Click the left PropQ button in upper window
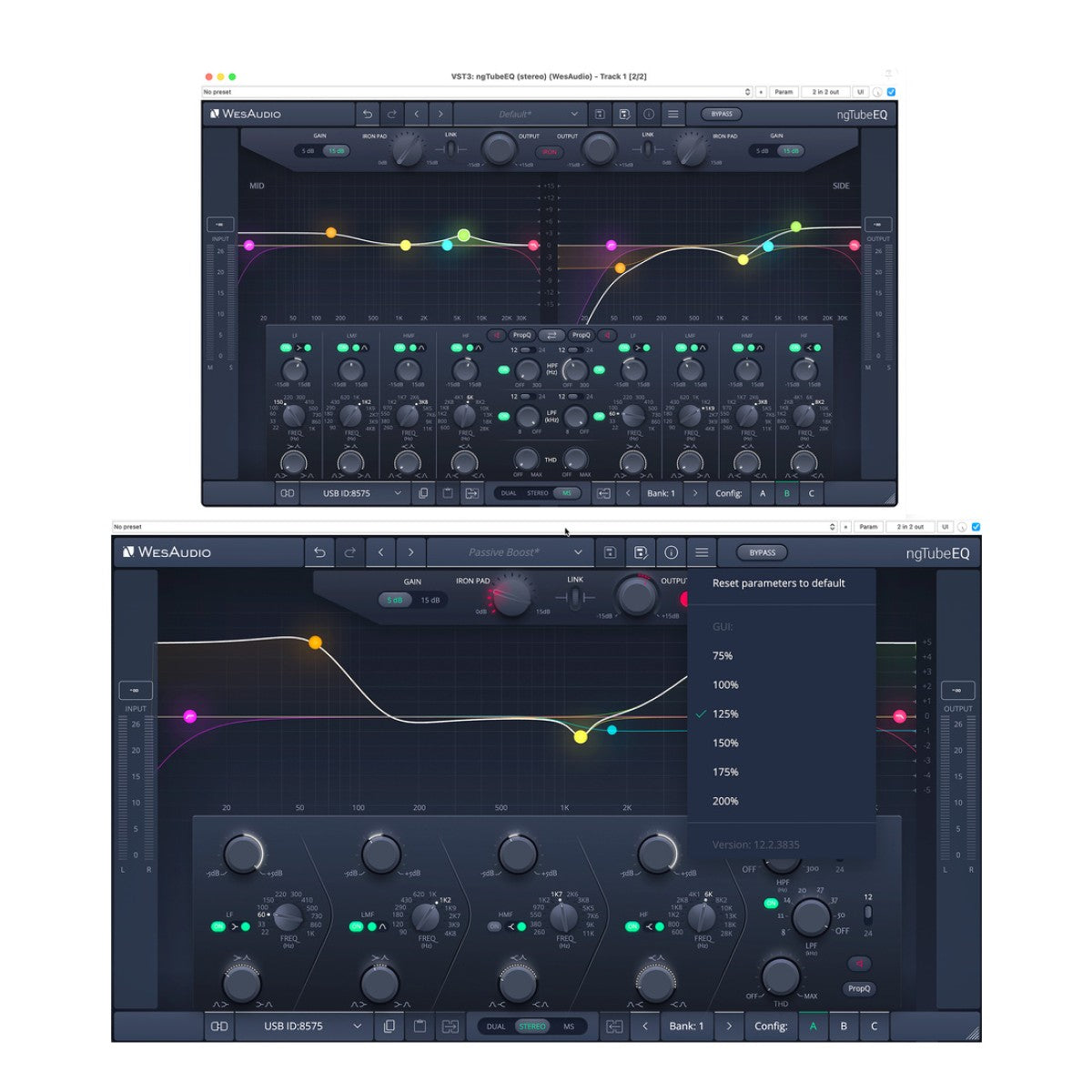The width and height of the screenshot is (1092, 1092). [521, 335]
